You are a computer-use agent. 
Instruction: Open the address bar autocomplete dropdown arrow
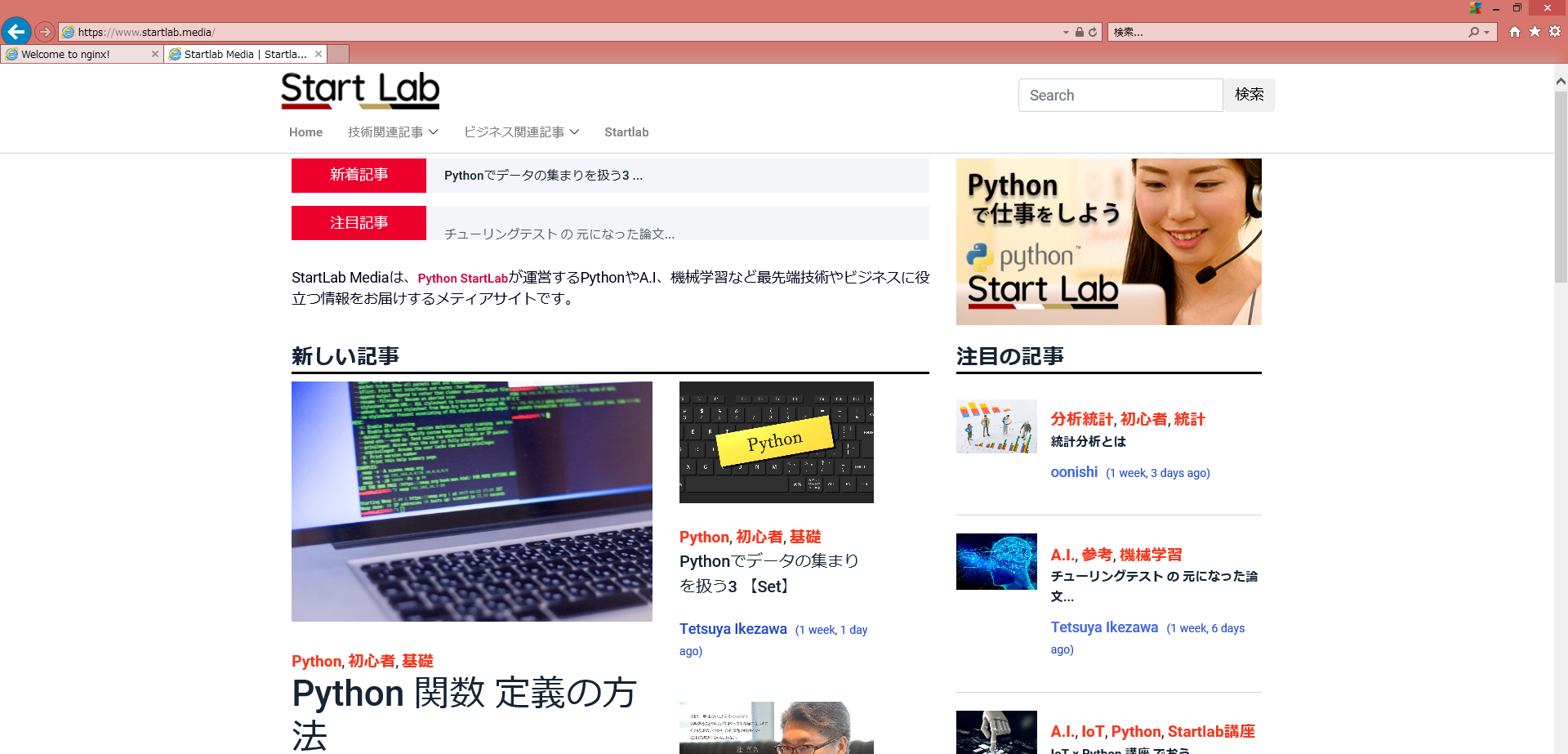pyautogui.click(x=1066, y=33)
